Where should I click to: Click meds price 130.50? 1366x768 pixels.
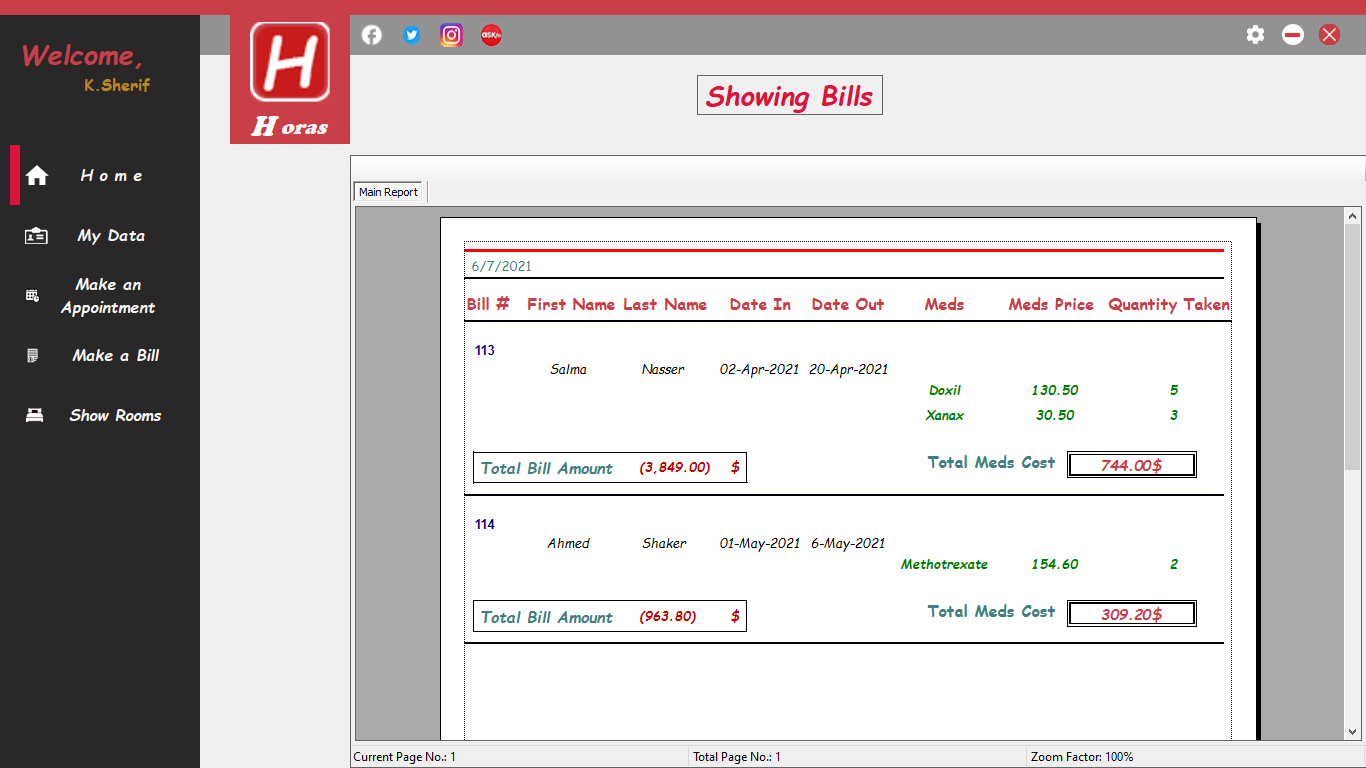pos(1055,390)
